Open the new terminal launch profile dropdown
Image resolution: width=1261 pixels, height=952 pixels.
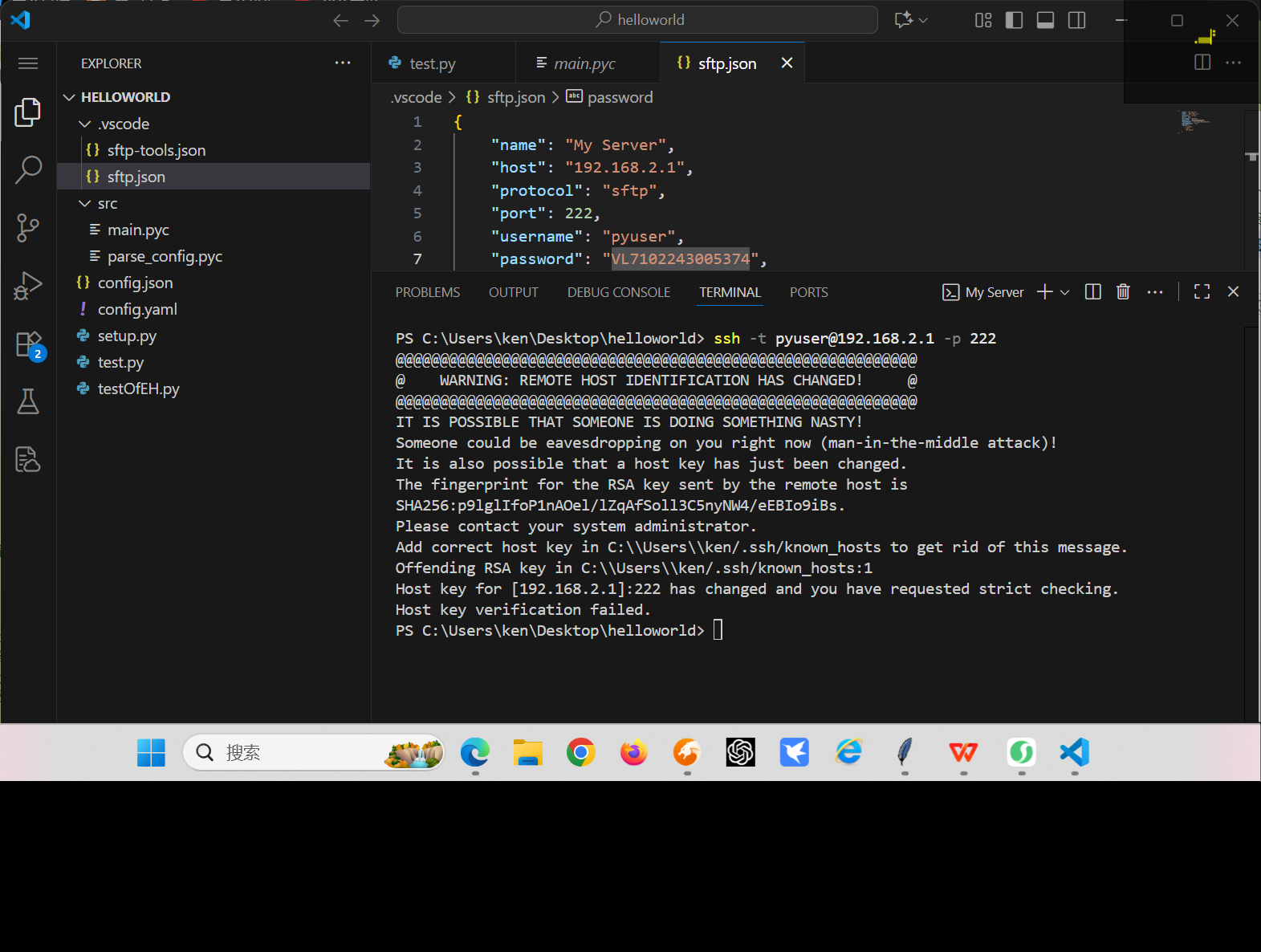[1065, 292]
